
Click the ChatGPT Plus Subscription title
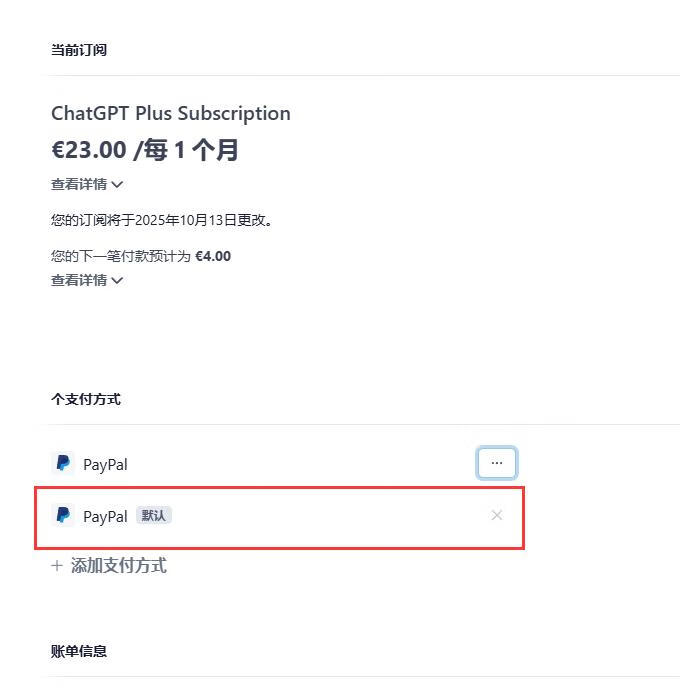coord(171,113)
